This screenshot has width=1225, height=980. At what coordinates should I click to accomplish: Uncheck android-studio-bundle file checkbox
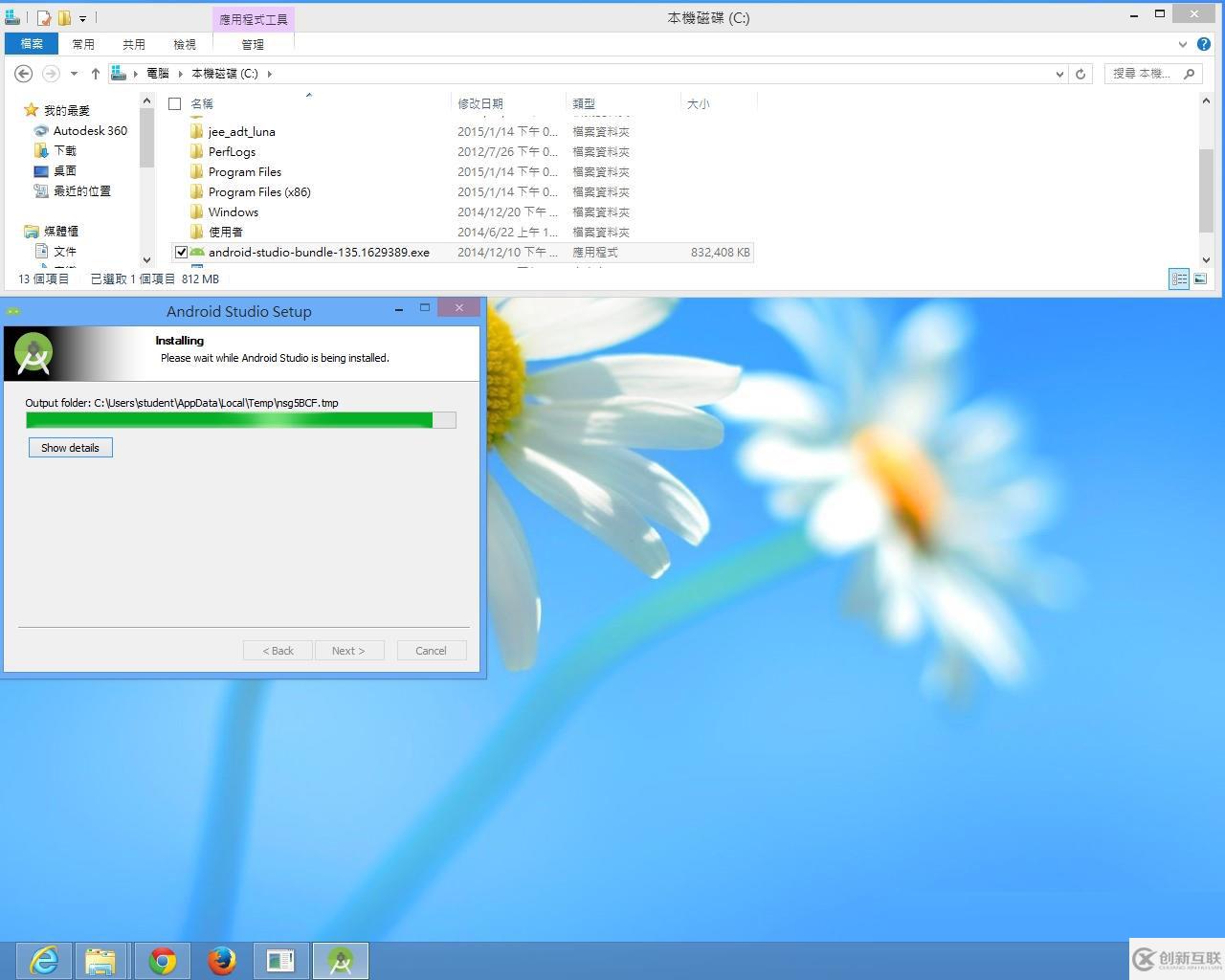coord(181,253)
